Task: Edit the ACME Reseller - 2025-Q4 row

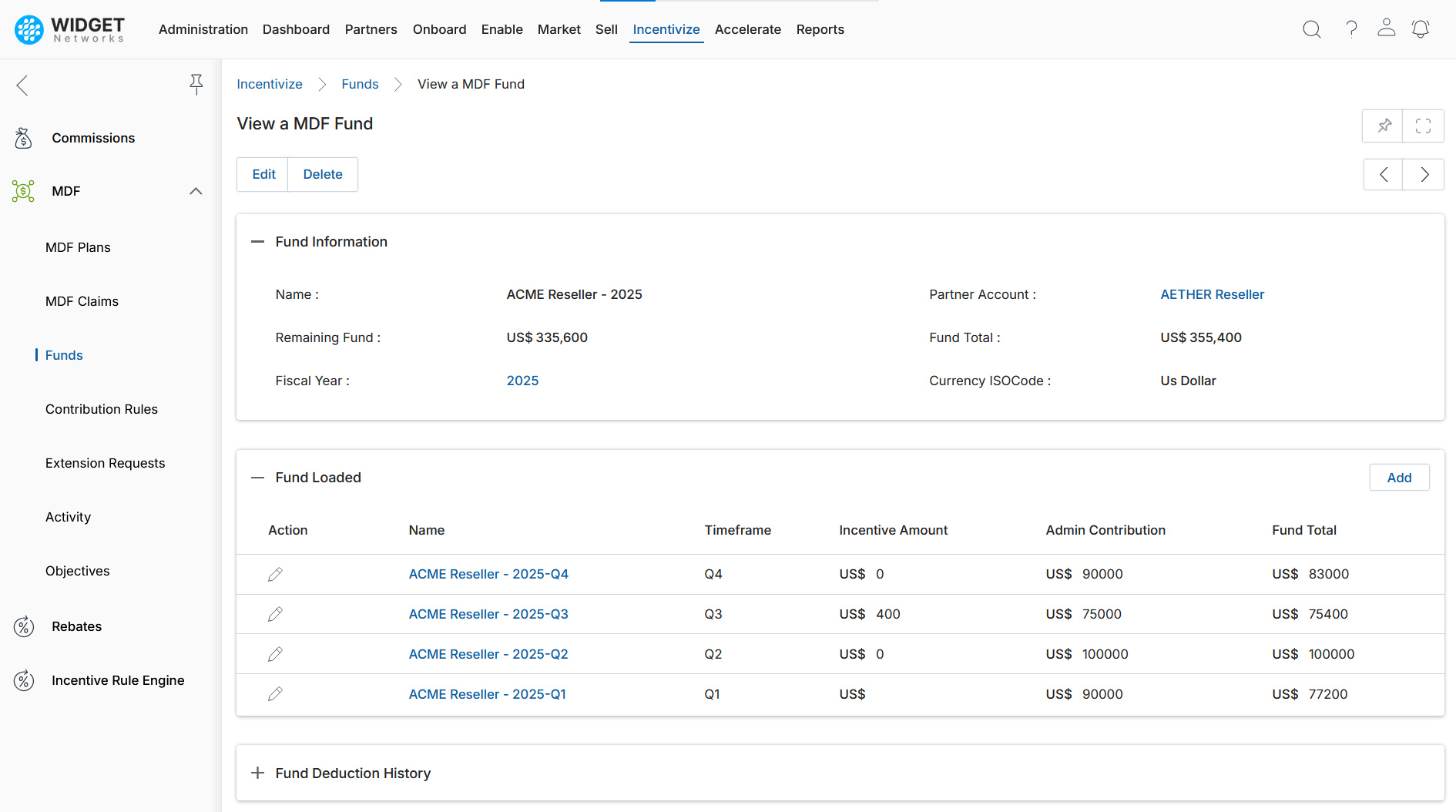Action: coord(275,574)
